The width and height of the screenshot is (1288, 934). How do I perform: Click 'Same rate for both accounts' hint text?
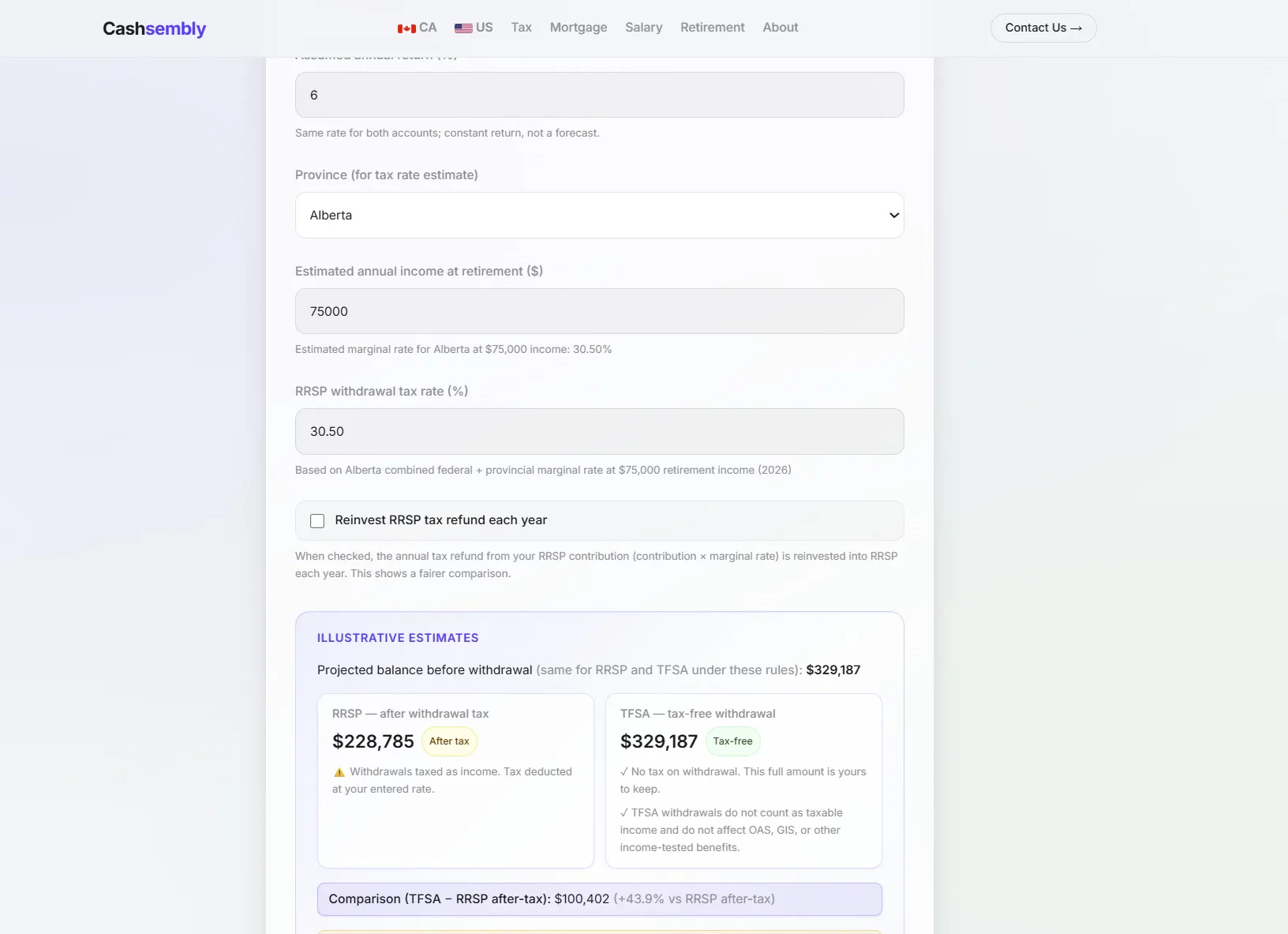(447, 133)
